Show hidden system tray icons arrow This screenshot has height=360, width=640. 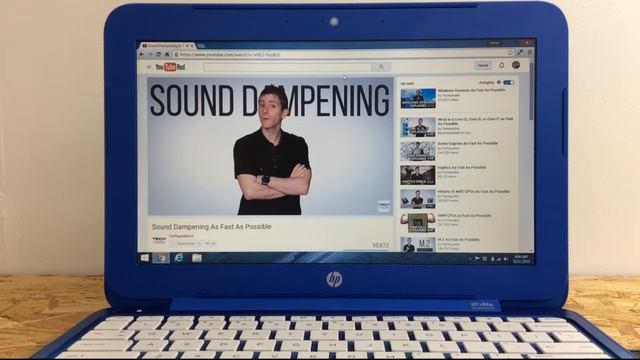pyautogui.click(x=470, y=259)
